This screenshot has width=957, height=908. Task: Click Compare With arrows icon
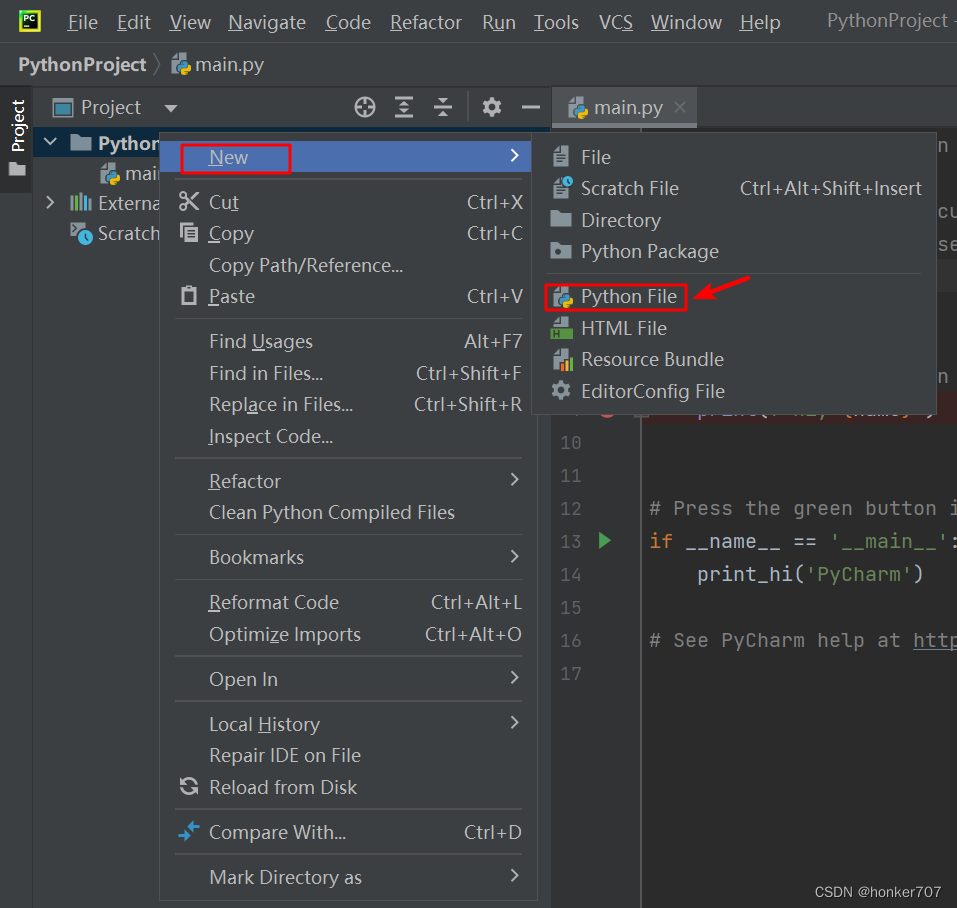tap(189, 831)
